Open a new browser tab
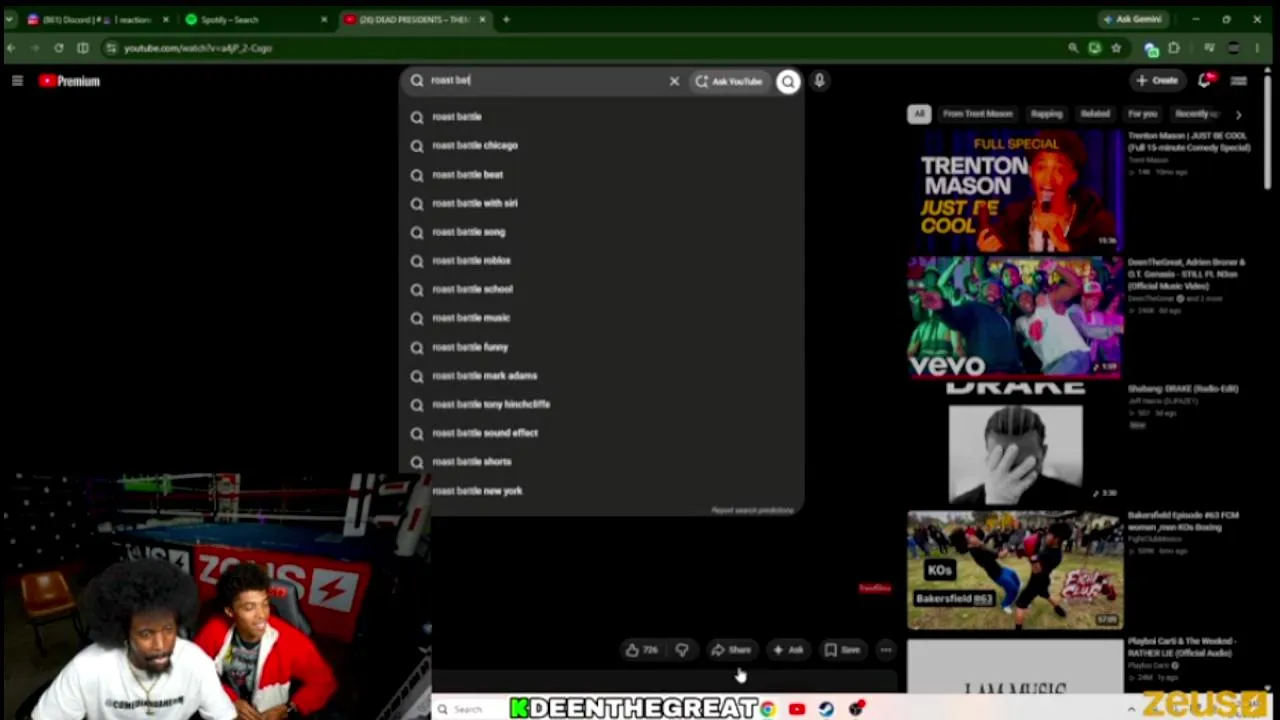This screenshot has height=720, width=1280. point(506,19)
